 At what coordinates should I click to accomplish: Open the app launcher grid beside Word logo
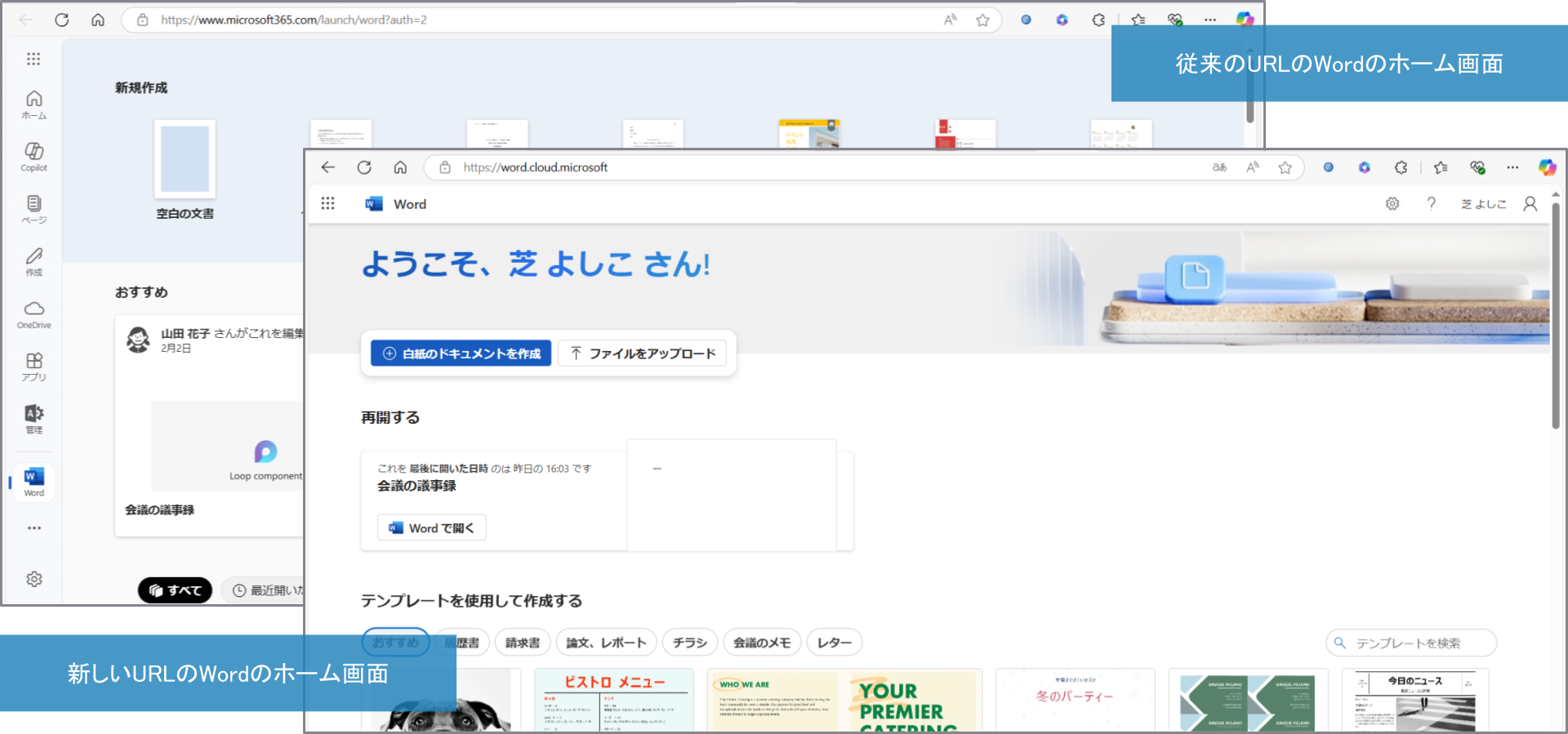tap(327, 204)
